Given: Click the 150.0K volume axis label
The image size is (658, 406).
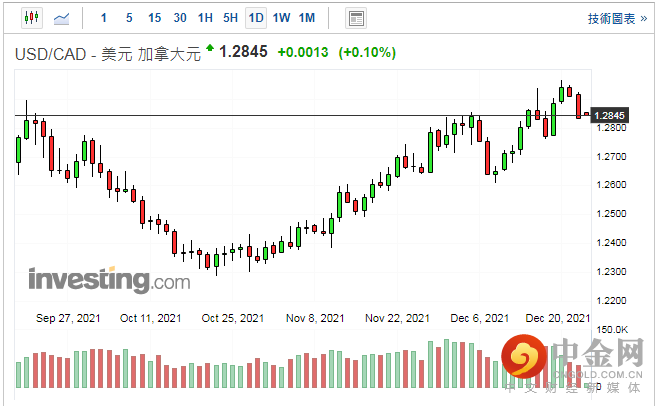Looking at the screenshot, I should click(612, 330).
